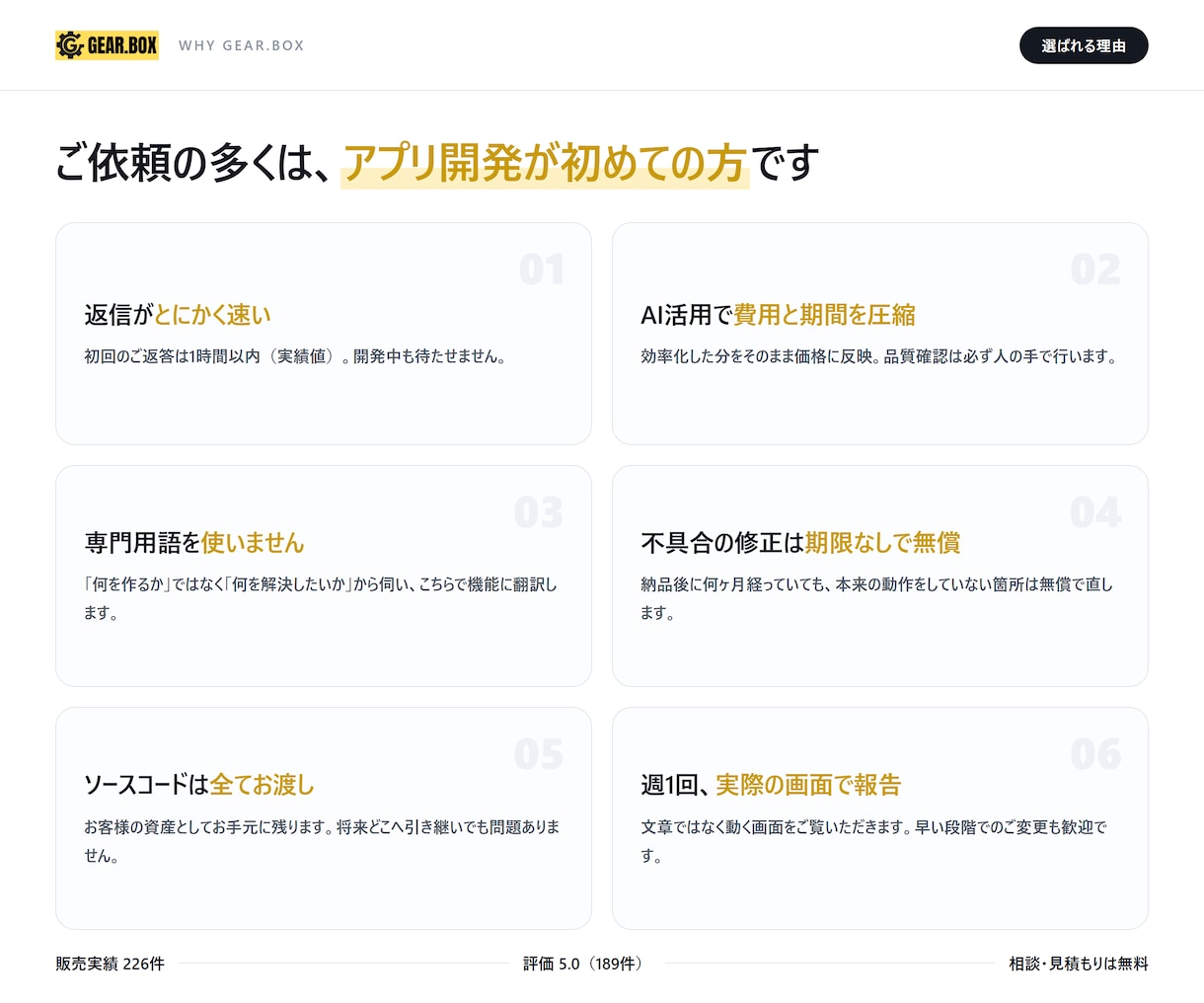Click the GEAR.BOX logo
The image size is (1204, 1003).
107,45
